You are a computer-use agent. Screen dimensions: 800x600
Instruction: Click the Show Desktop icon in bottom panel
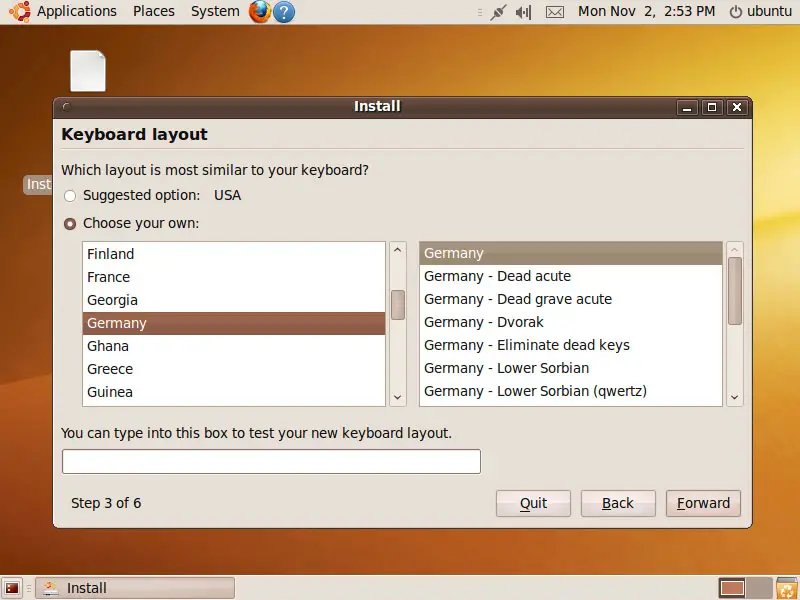pyautogui.click(x=12, y=588)
